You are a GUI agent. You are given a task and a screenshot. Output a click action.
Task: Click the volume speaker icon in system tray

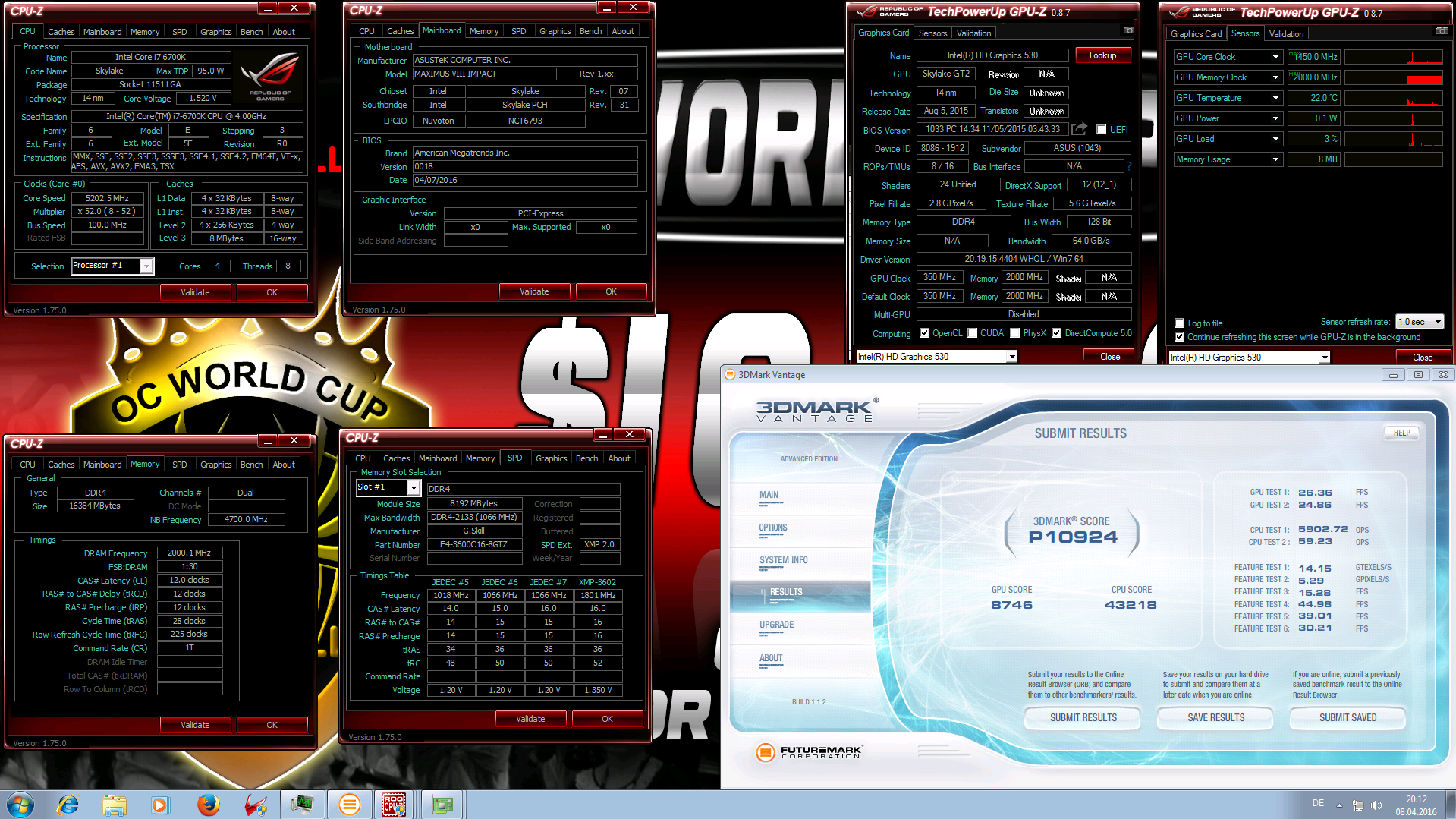click(x=1377, y=805)
